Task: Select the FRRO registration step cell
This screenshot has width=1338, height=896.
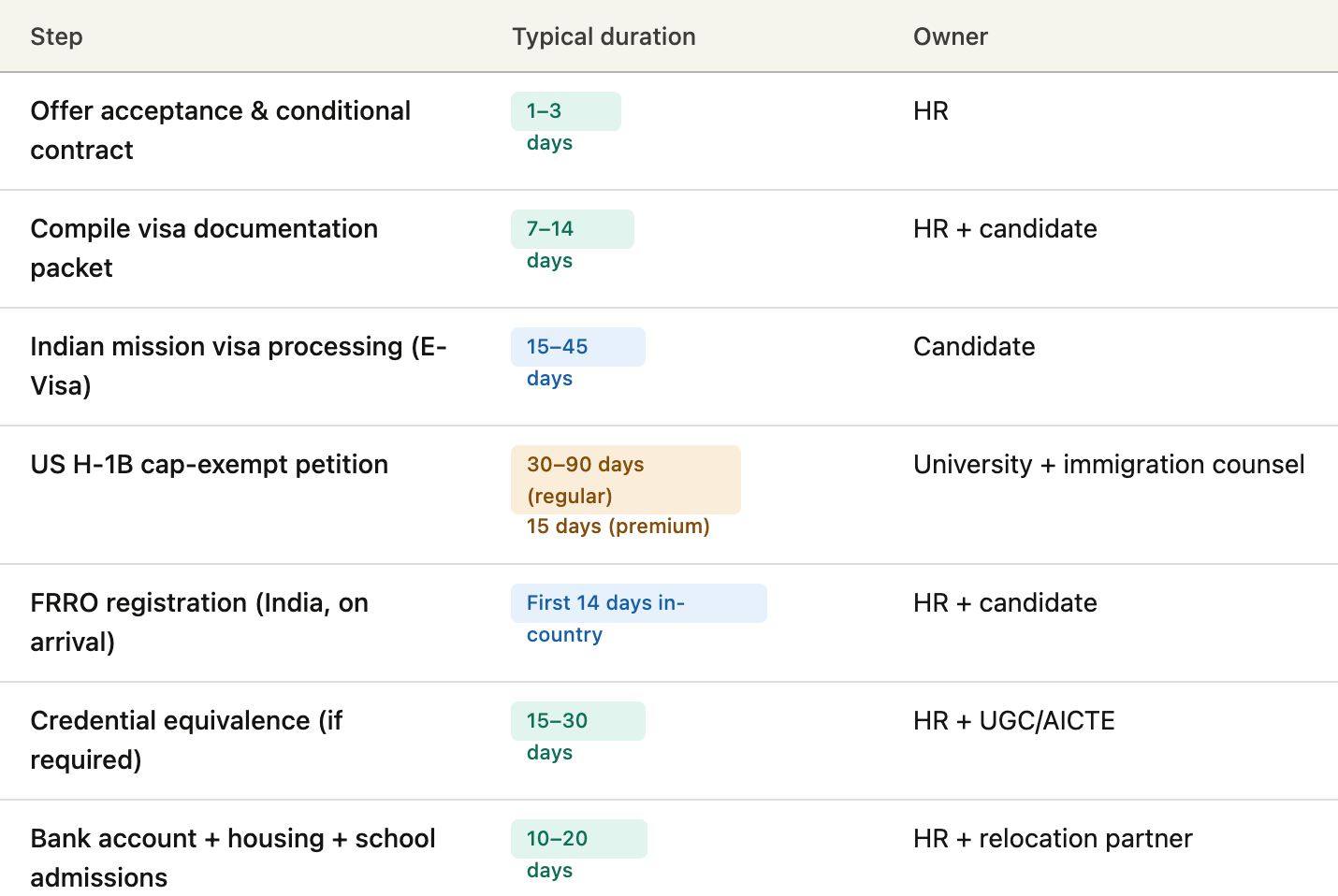Action: [x=199, y=623]
